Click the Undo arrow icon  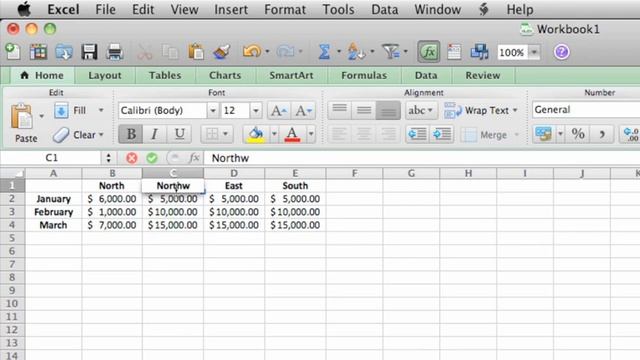252,52
